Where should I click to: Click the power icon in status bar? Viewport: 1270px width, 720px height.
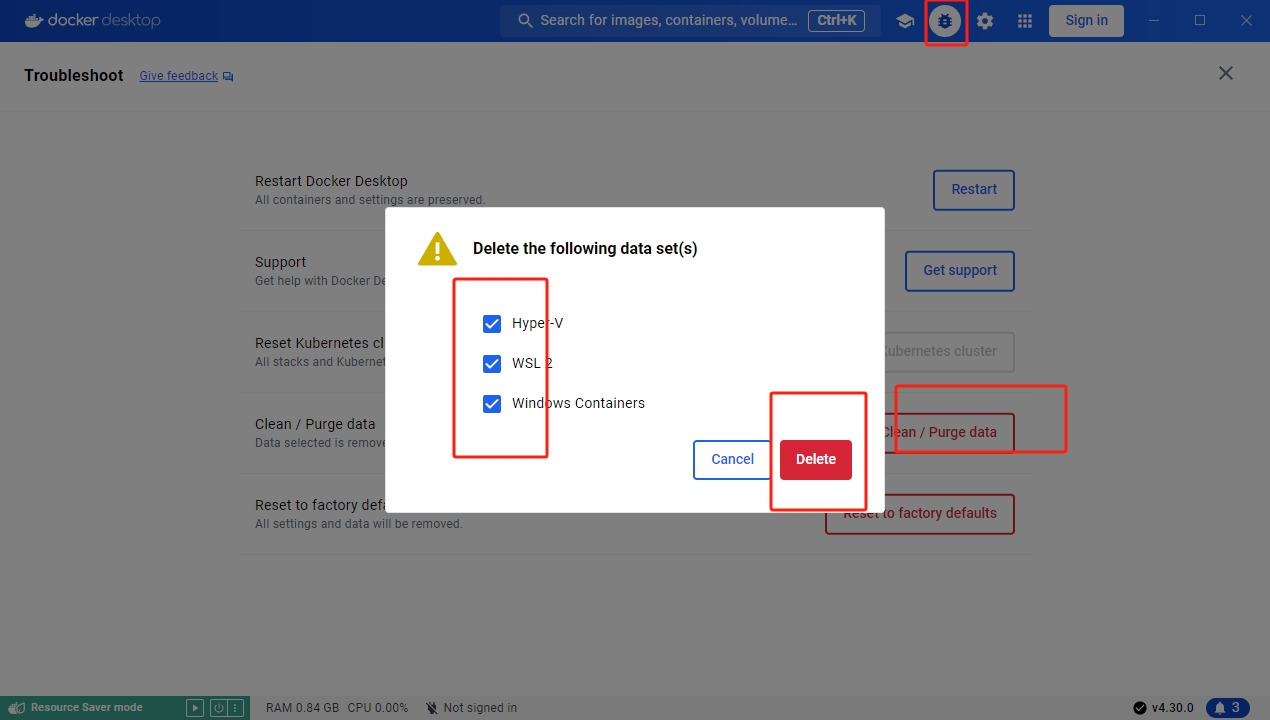[219, 708]
